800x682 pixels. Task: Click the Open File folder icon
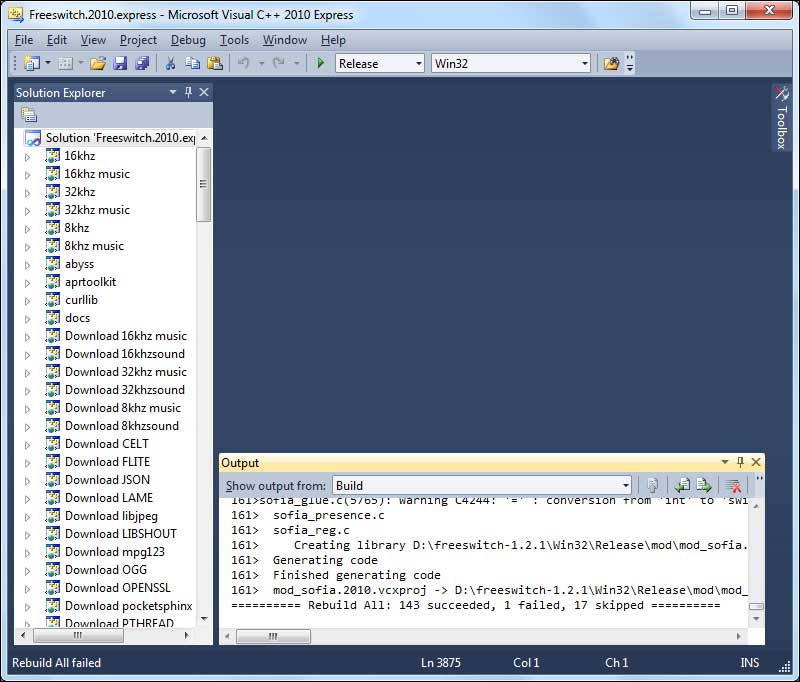point(98,63)
